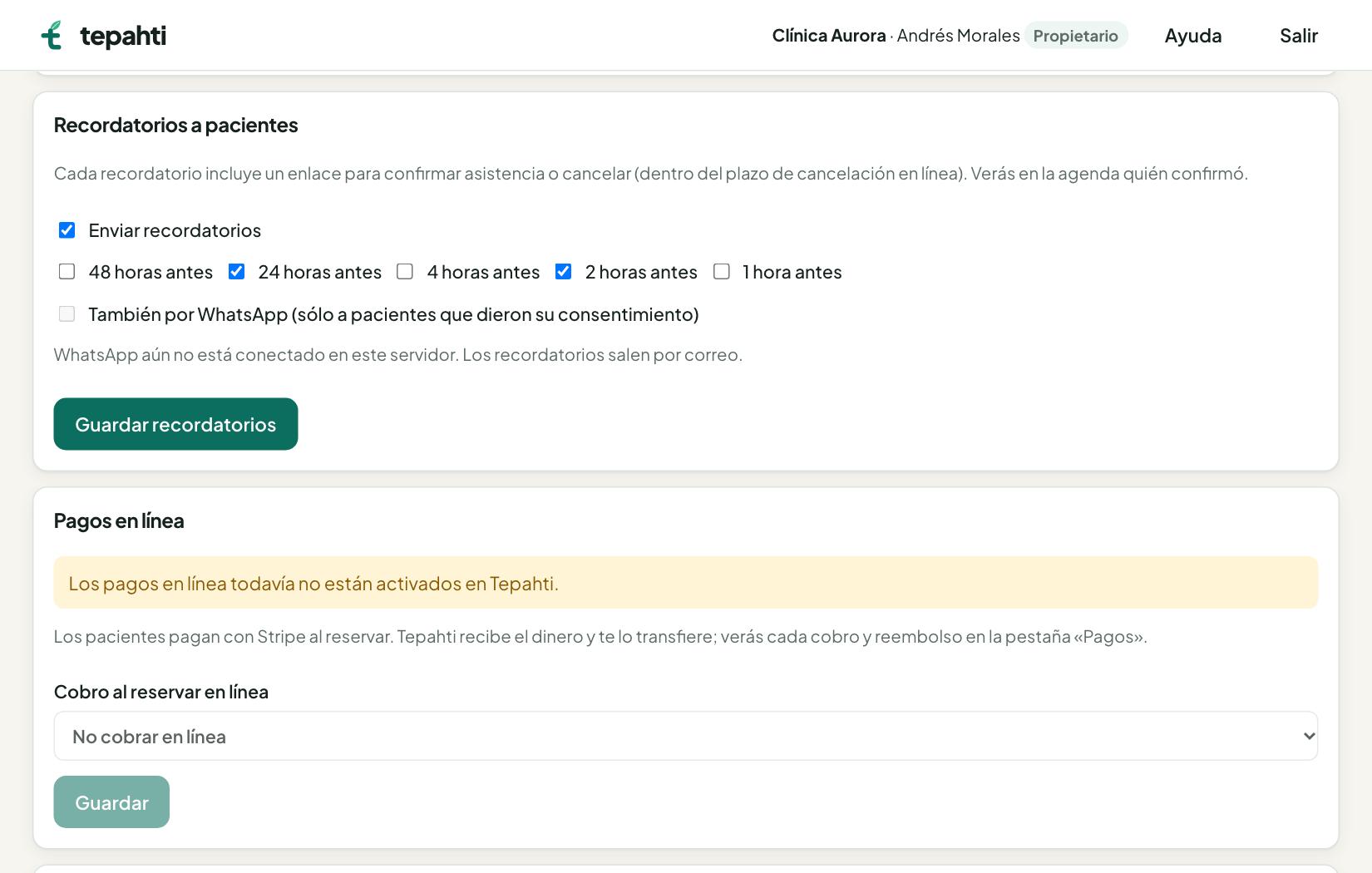Click the Stripe payment description text
This screenshot has width=1372, height=873.
click(600, 636)
